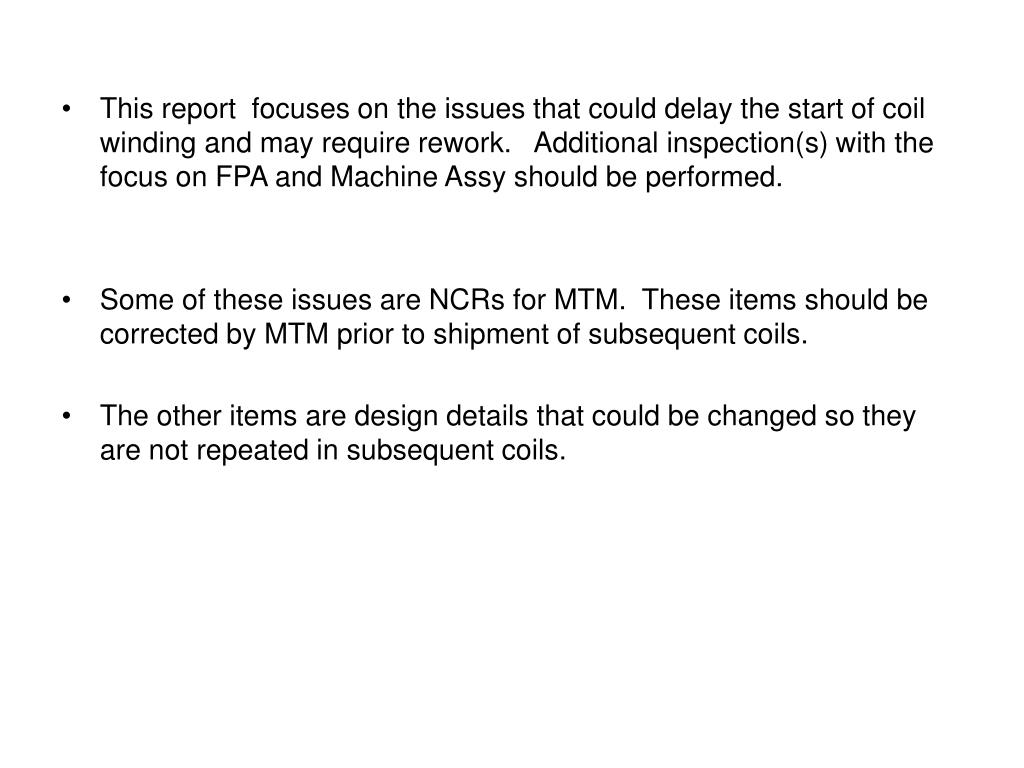Click the word 'Additional' in first bullet

(595, 143)
